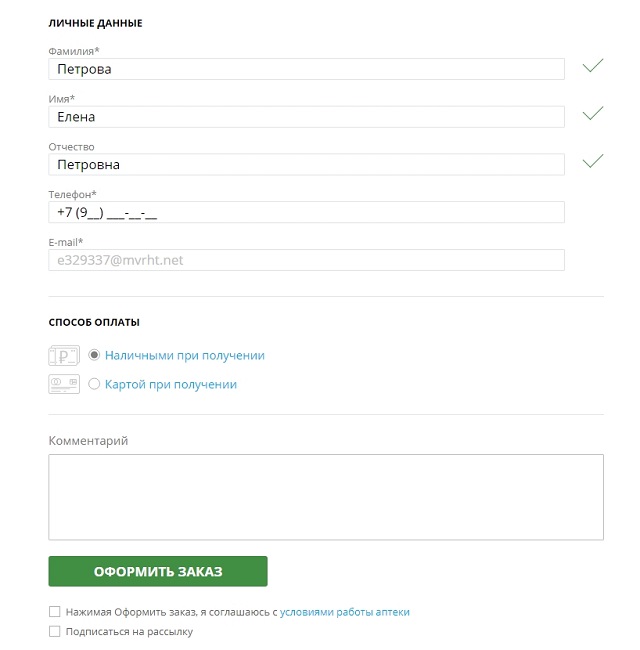Click the card payment icon
This screenshot has width=640, height=650.
click(x=64, y=384)
